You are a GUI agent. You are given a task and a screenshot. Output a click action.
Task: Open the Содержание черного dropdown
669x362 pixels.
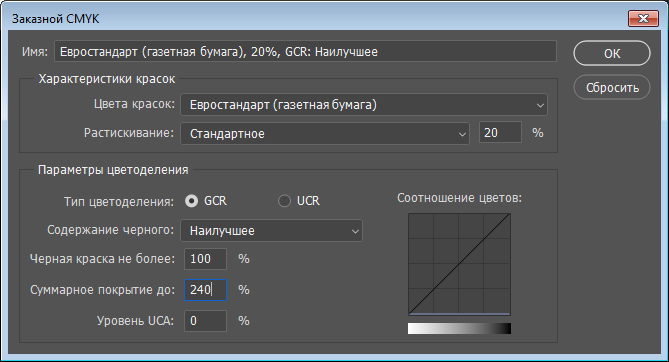pos(271,231)
